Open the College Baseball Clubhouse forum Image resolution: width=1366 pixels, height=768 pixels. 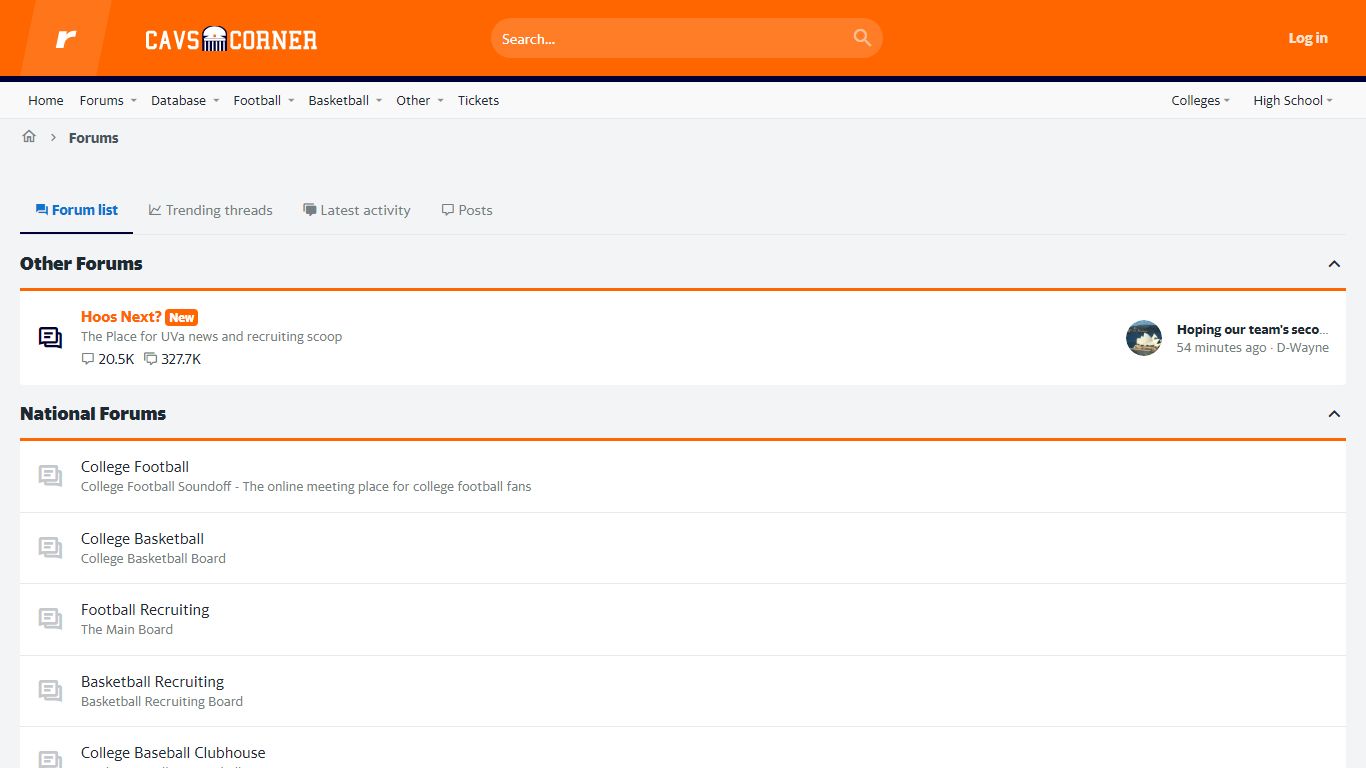click(x=173, y=753)
